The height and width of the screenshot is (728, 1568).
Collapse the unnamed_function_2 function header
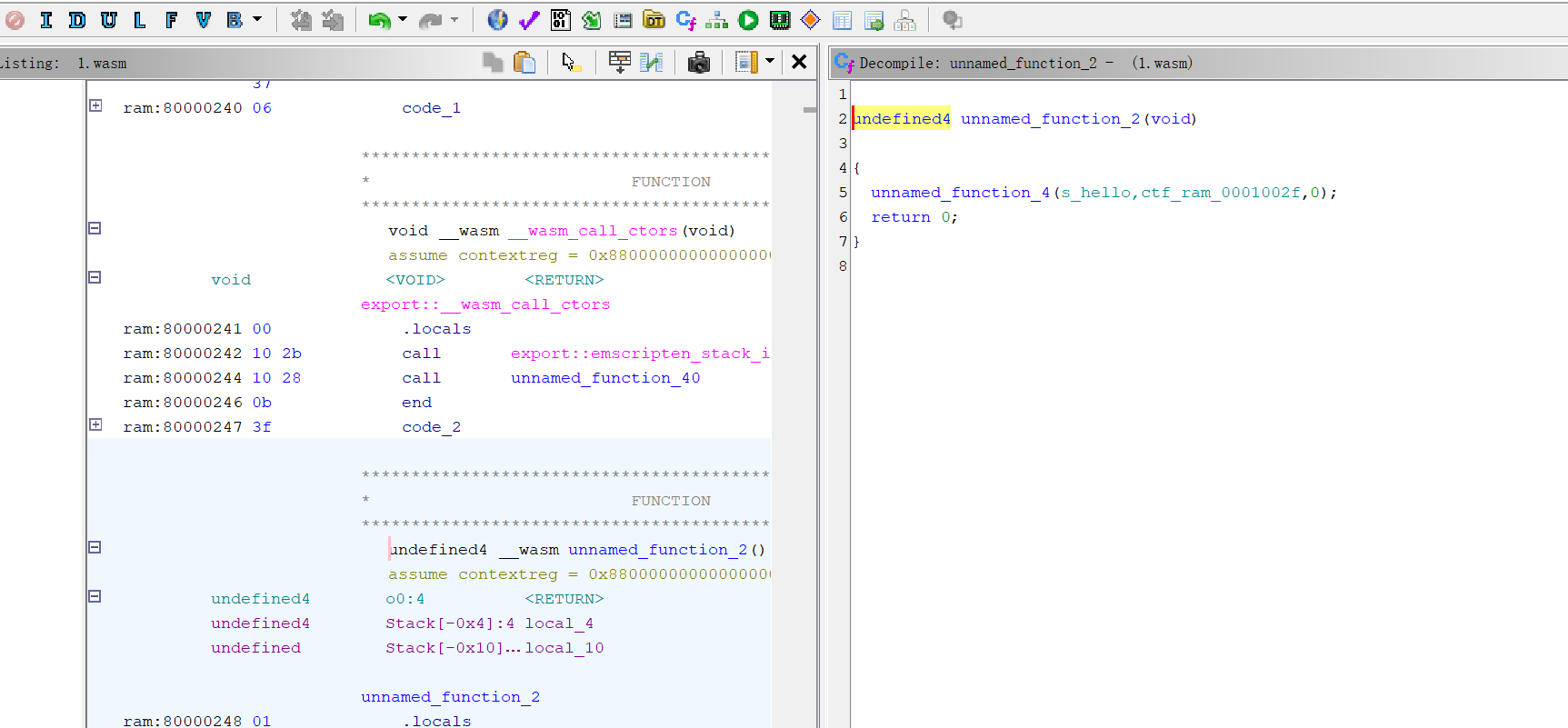(x=95, y=547)
